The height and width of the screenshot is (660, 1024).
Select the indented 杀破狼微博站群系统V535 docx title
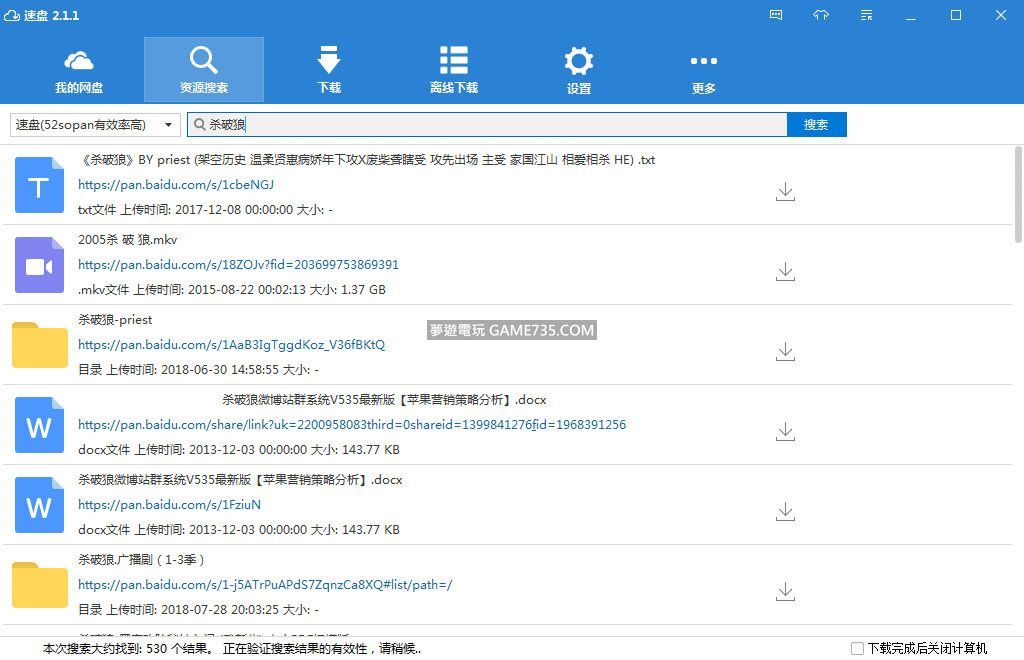tap(384, 400)
